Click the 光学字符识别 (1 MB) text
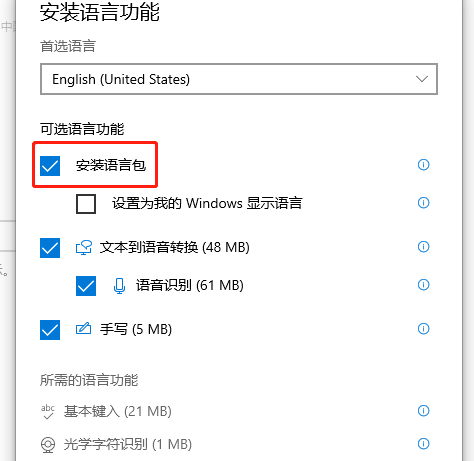Viewport: 474px width, 461px height. pos(128,445)
